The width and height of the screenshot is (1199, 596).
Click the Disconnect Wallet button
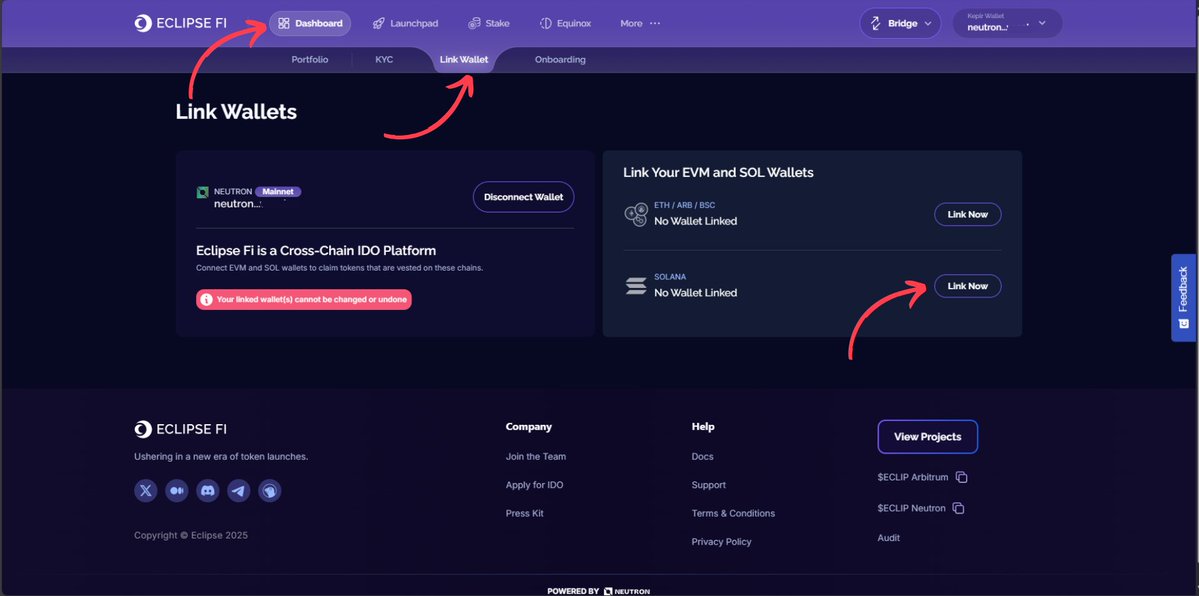pos(524,197)
